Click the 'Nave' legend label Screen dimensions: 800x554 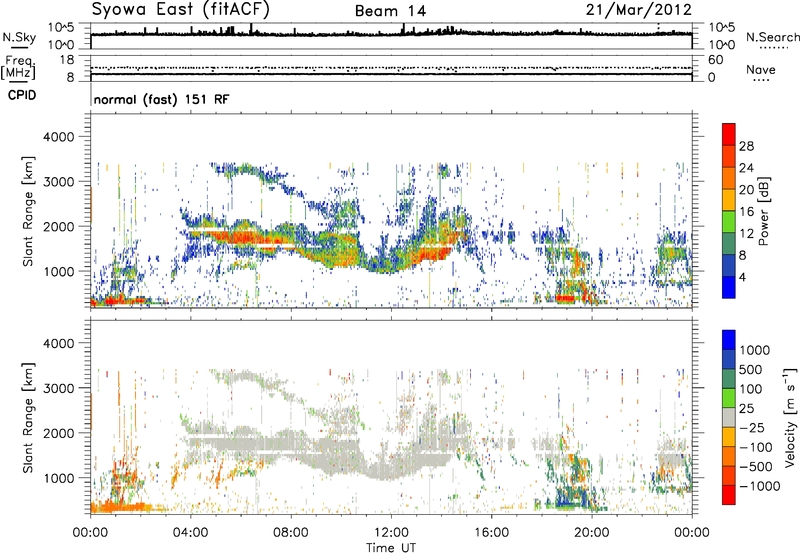pos(761,69)
